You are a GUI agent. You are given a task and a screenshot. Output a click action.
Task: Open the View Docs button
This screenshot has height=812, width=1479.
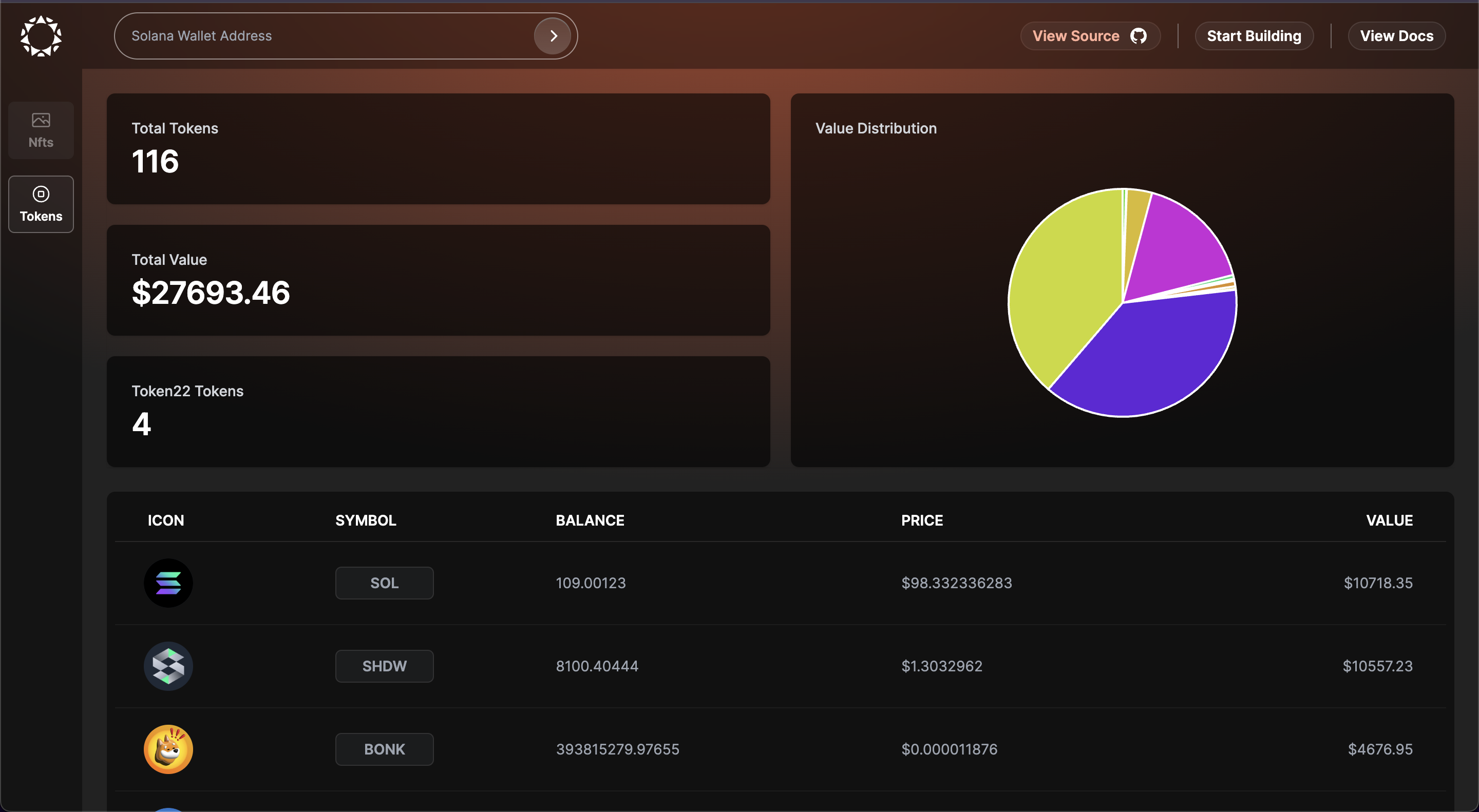(x=1396, y=36)
